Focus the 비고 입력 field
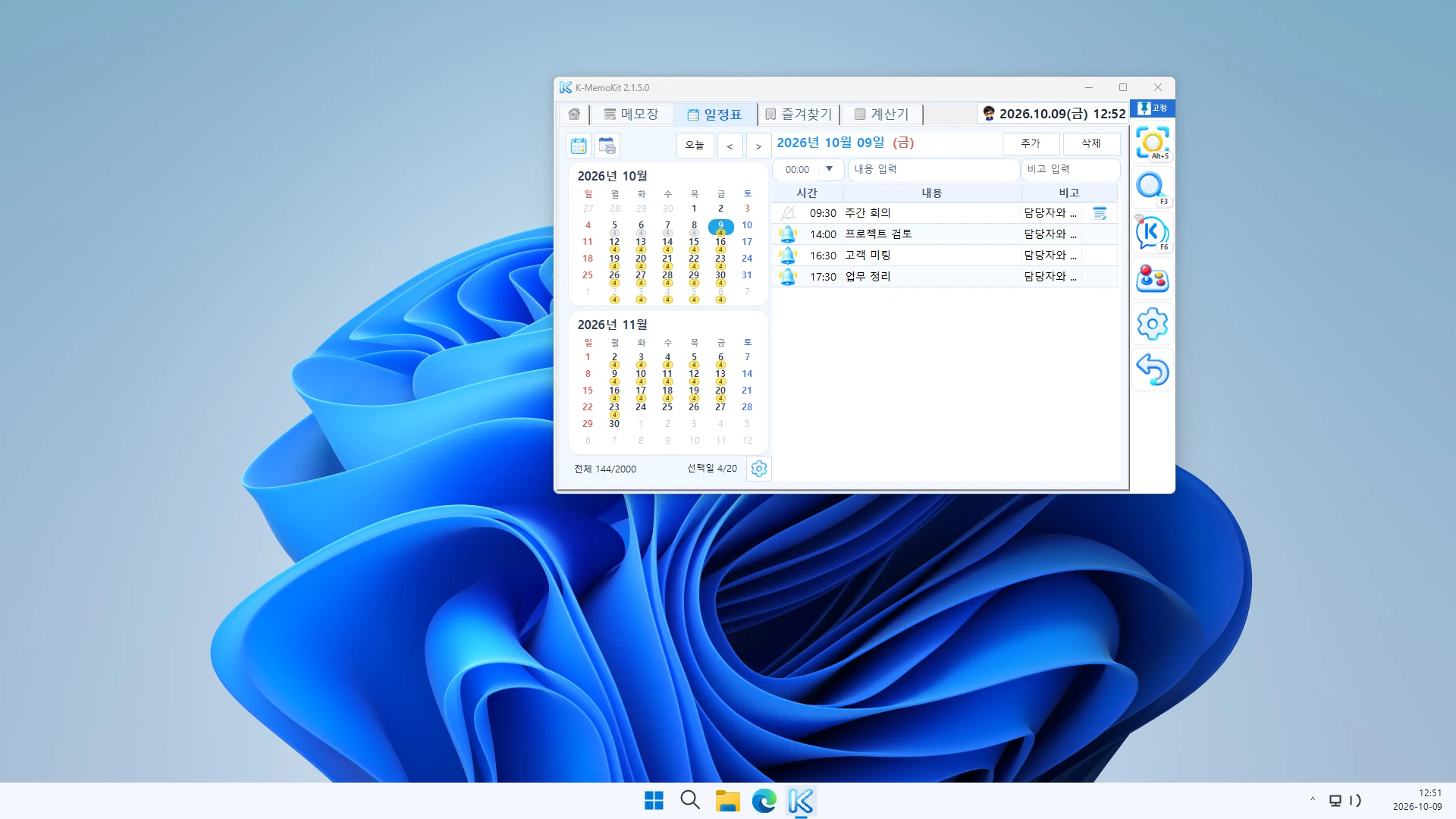The width and height of the screenshot is (1456, 819). click(1071, 169)
